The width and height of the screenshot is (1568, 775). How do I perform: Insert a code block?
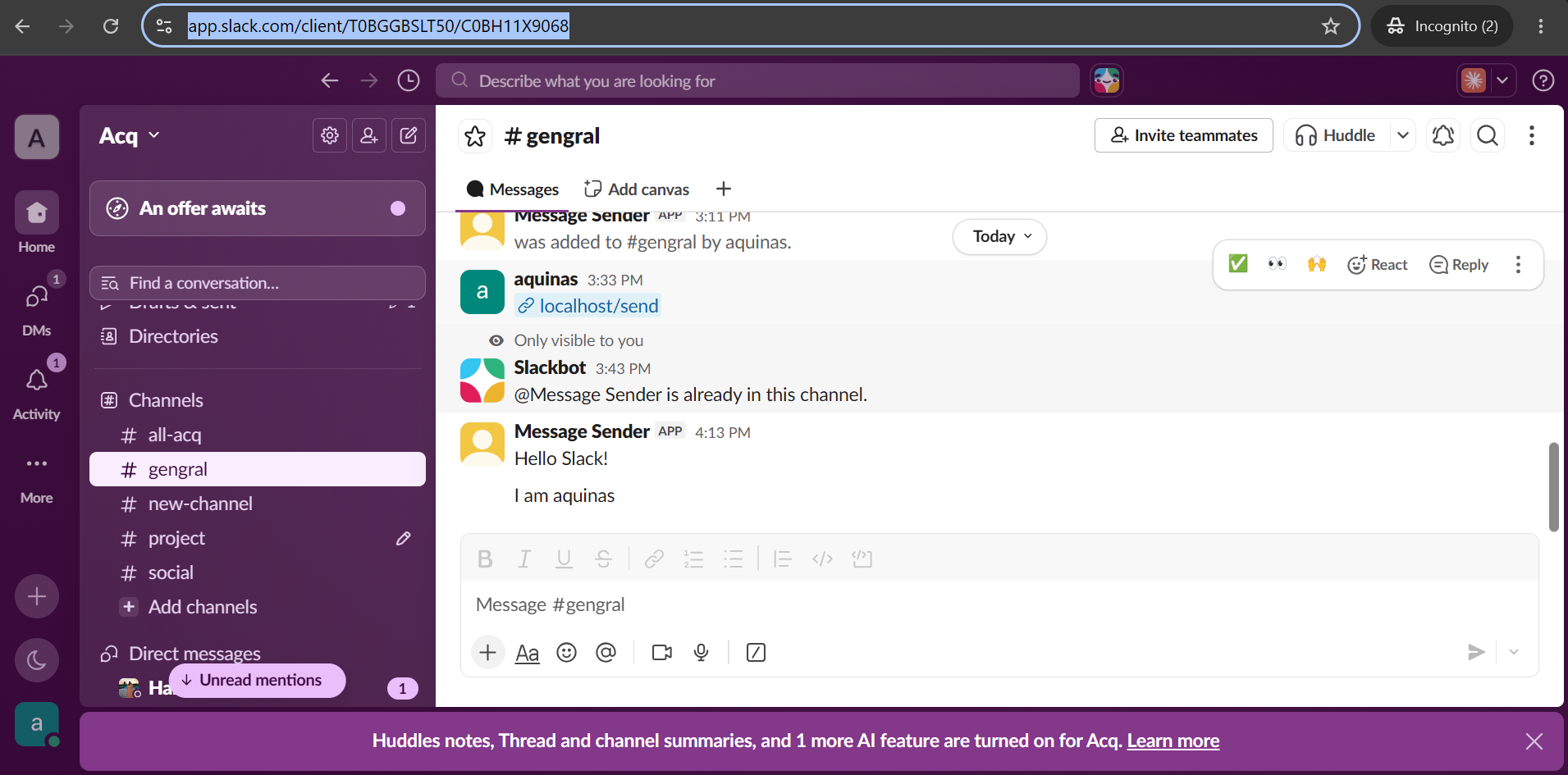click(862, 559)
